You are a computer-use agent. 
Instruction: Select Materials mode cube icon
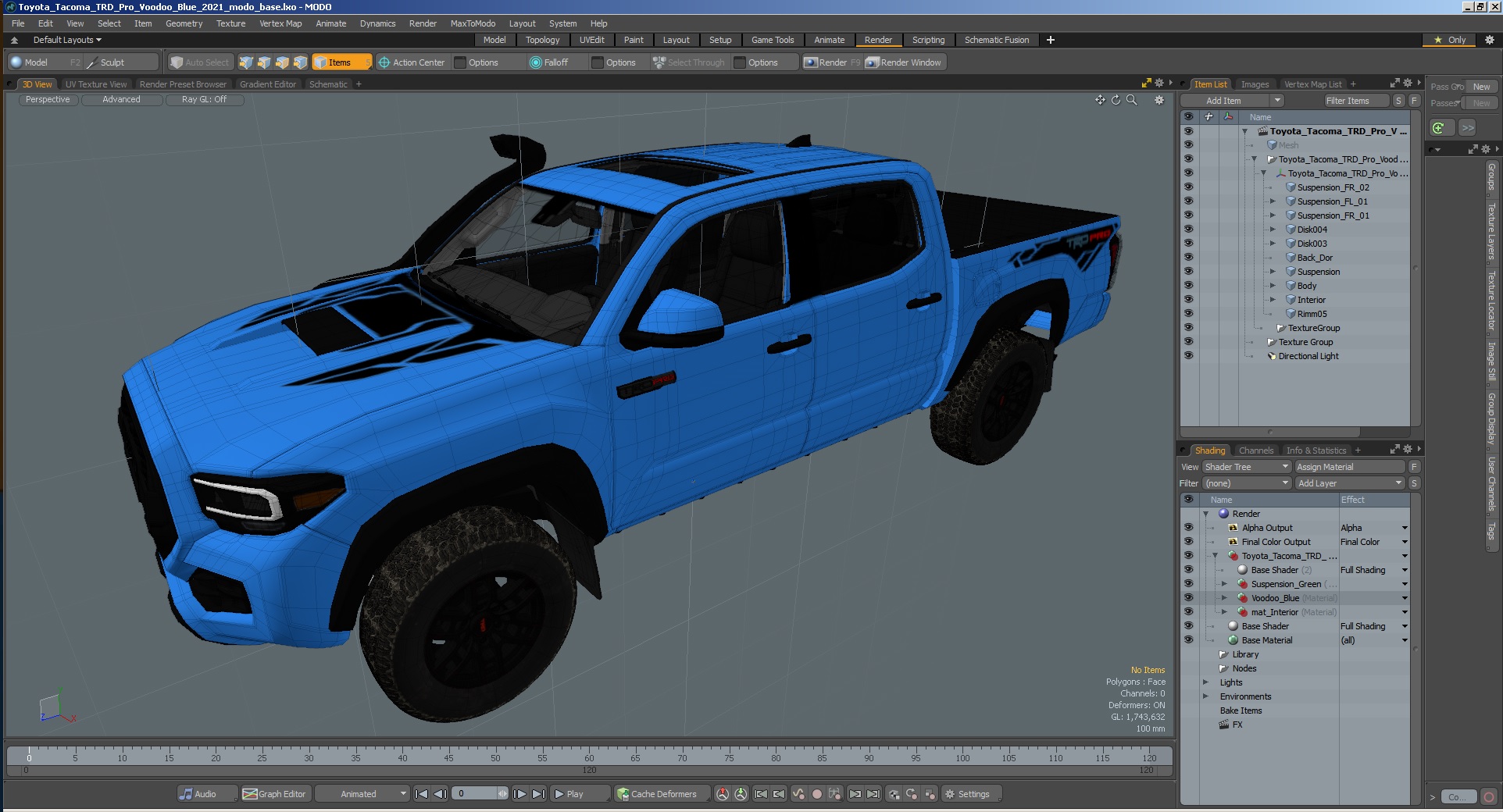(x=300, y=62)
